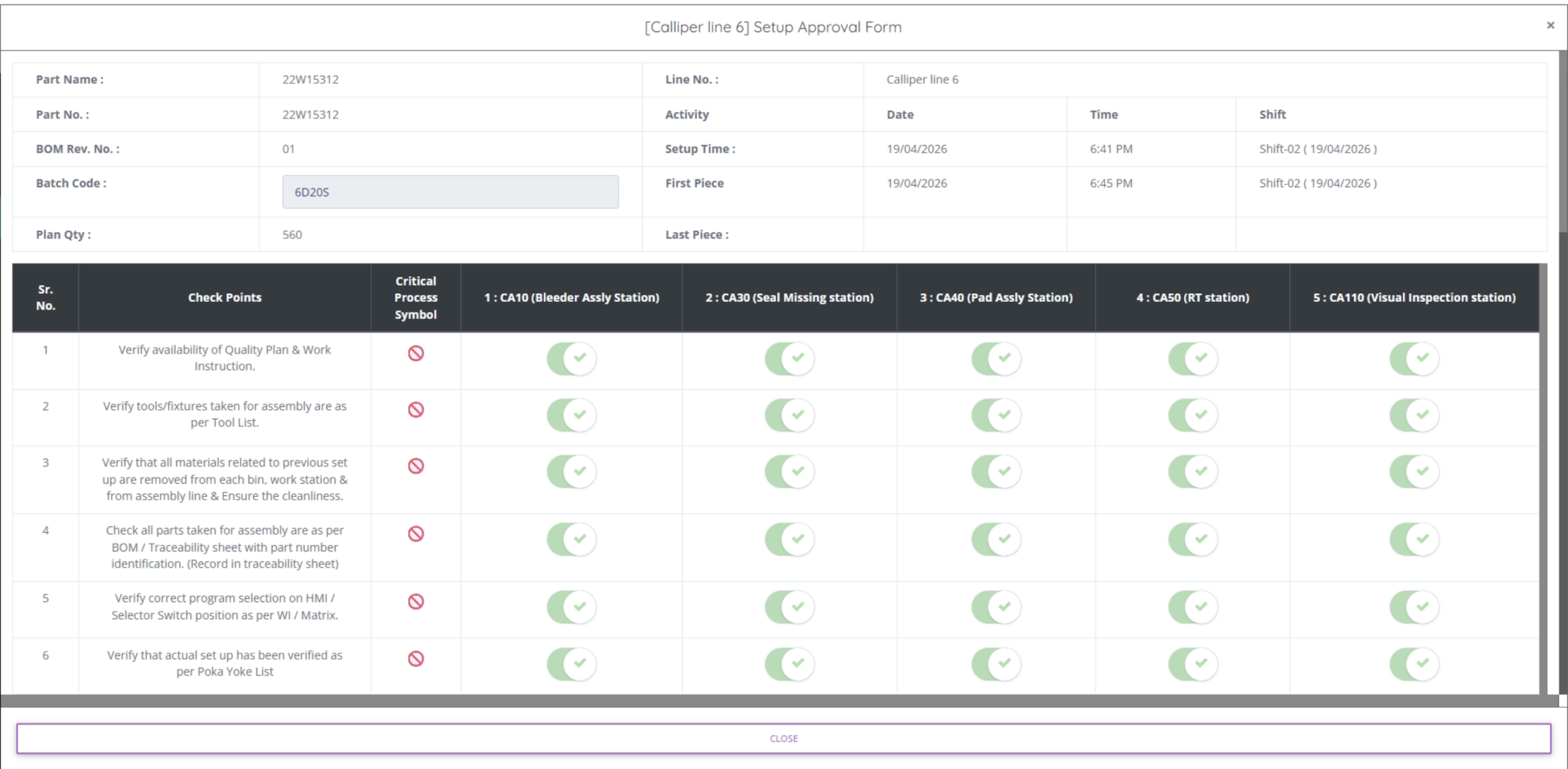
Task: Click the Batch Code input field 6D20S
Action: [450, 192]
